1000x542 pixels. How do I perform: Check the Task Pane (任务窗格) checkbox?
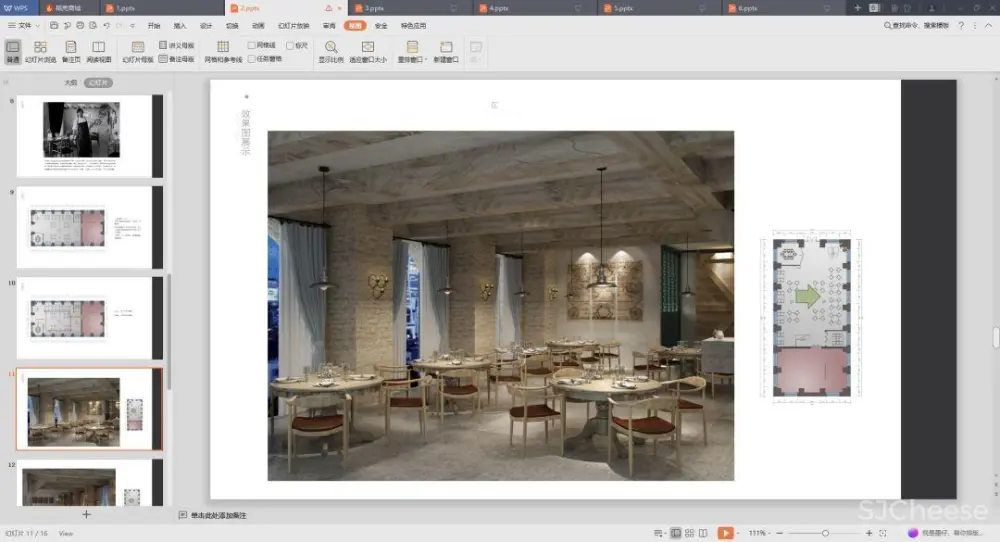(252, 59)
